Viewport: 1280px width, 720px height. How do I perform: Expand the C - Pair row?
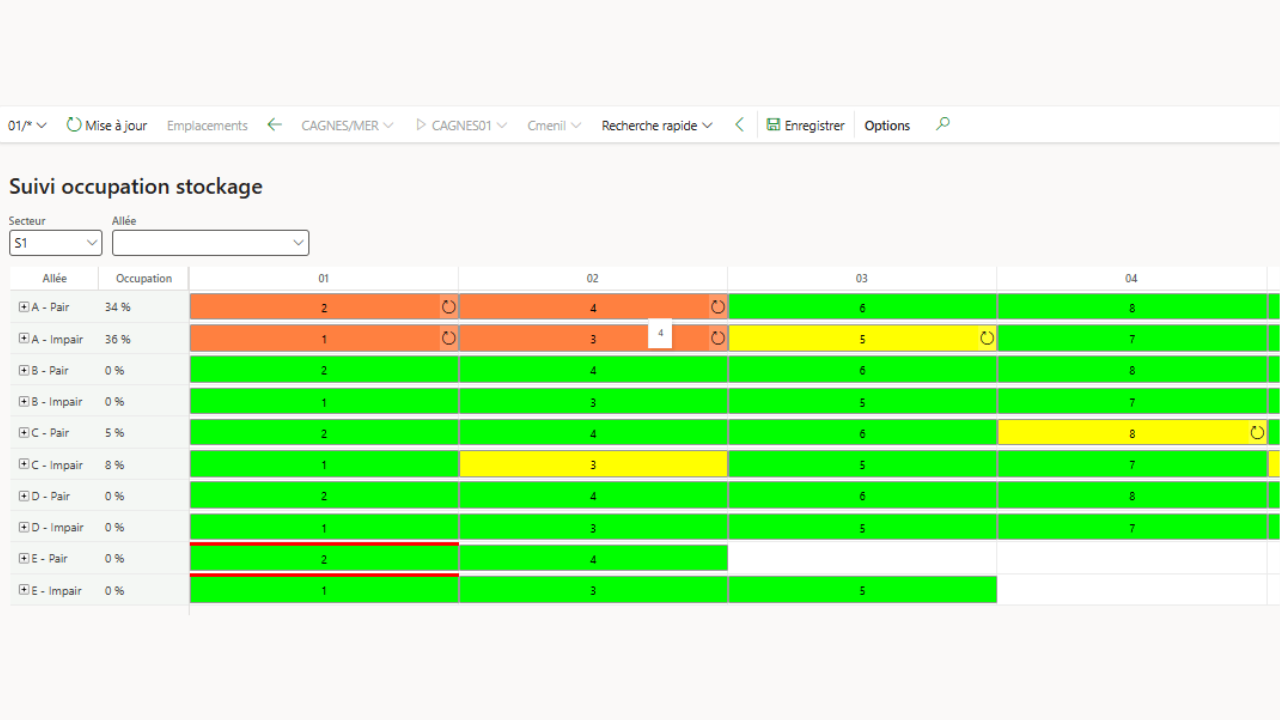point(24,433)
